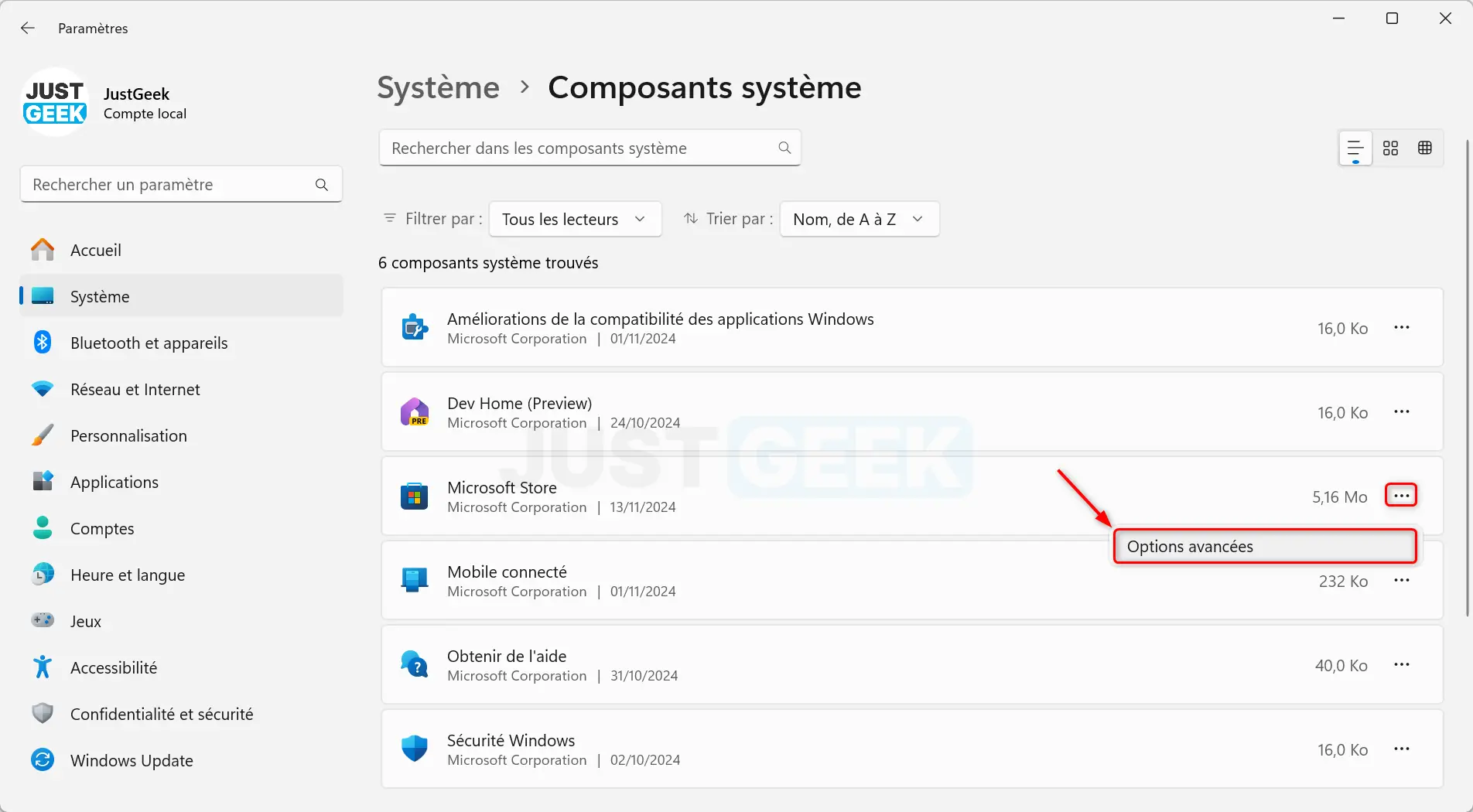The image size is (1473, 812).
Task: Click the Microsoft Store app icon
Action: click(415, 496)
